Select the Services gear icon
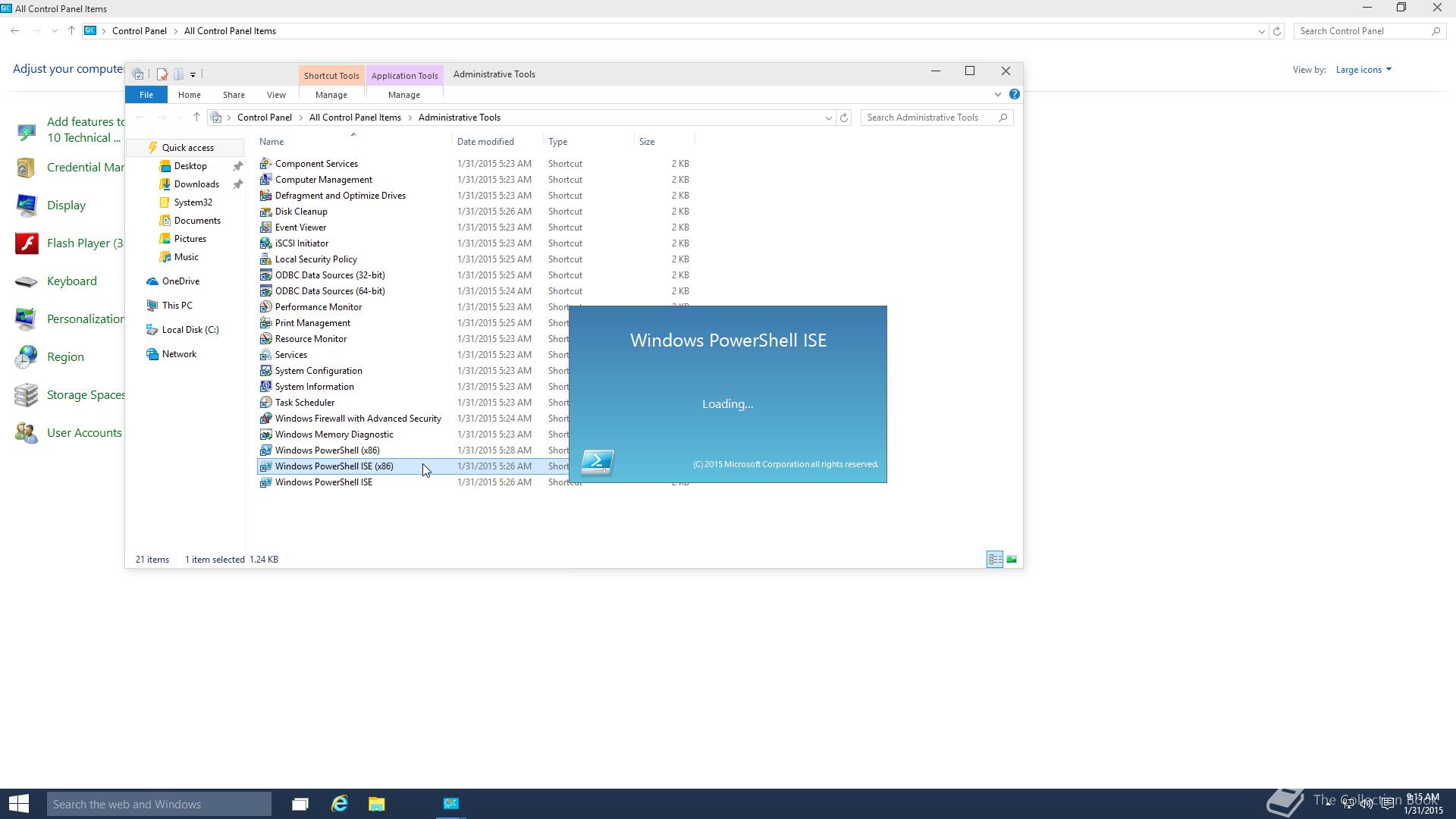The image size is (1456, 819). coord(265,355)
